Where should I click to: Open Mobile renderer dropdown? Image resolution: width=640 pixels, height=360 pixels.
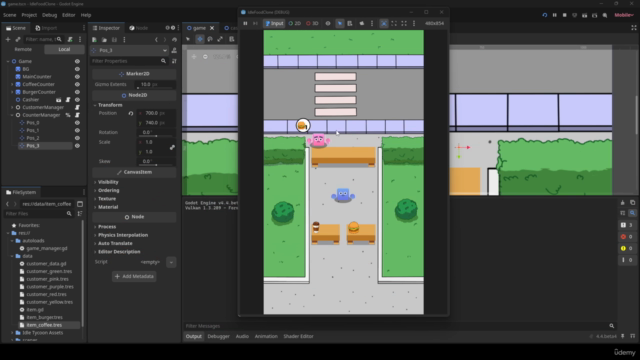coord(624,15)
